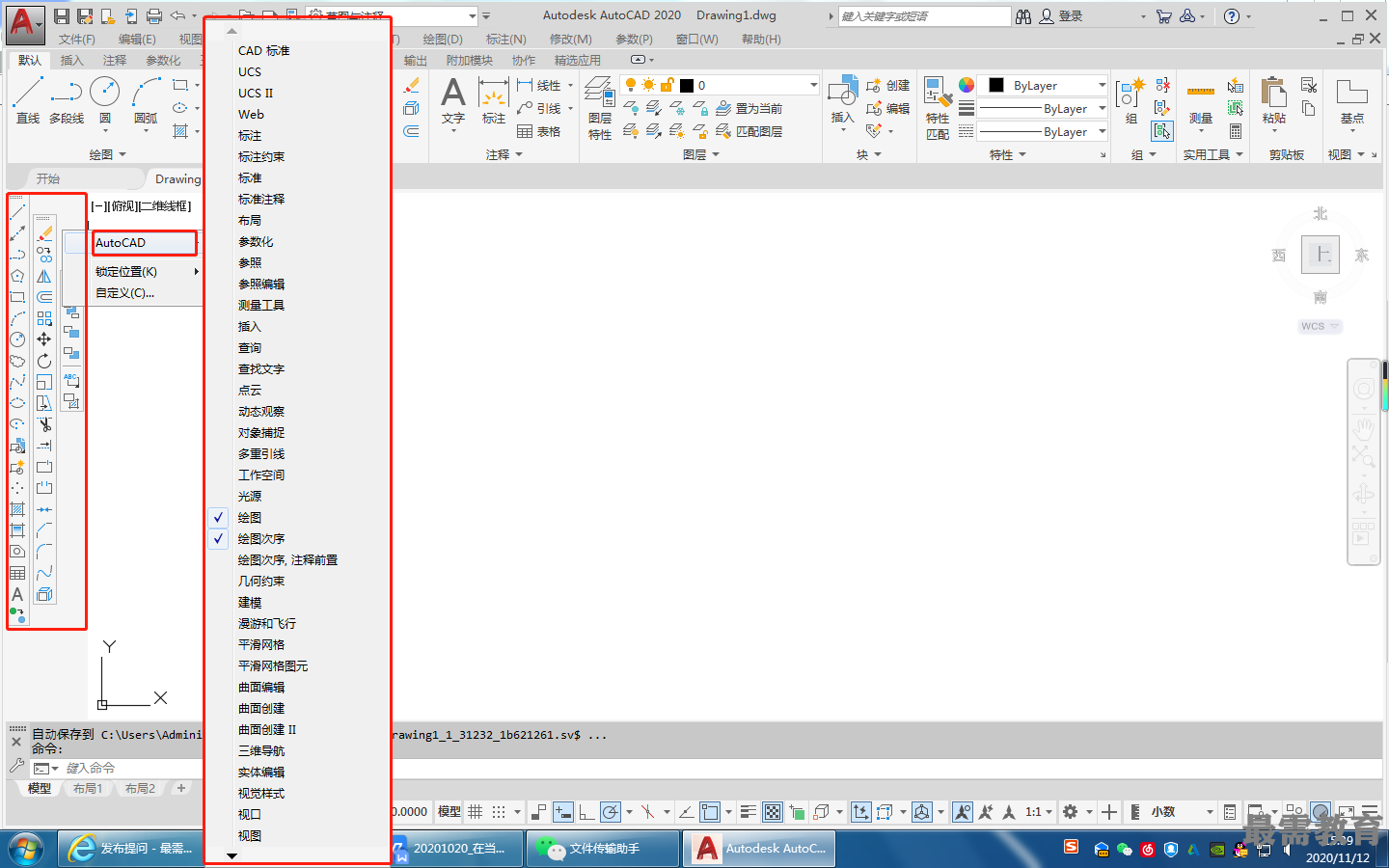The image size is (1389, 868).
Task: Select the Multiline Text tool in draw toolbar
Action: pyautogui.click(x=17, y=594)
